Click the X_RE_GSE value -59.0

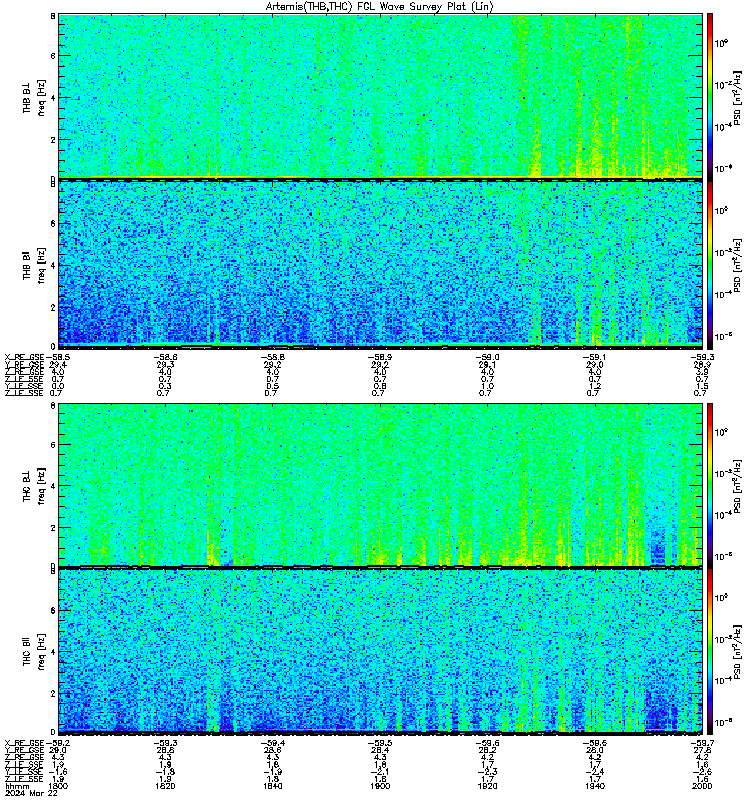pos(487,358)
